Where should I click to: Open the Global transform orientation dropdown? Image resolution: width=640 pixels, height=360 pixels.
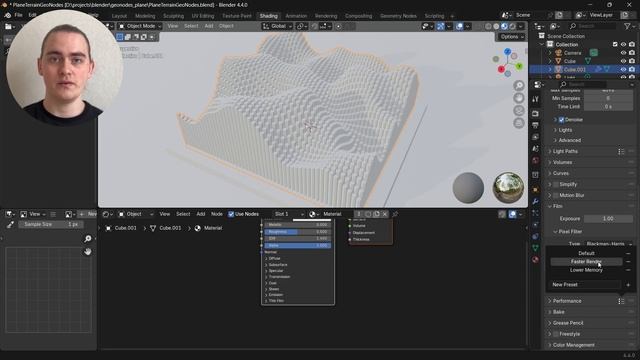278,26
